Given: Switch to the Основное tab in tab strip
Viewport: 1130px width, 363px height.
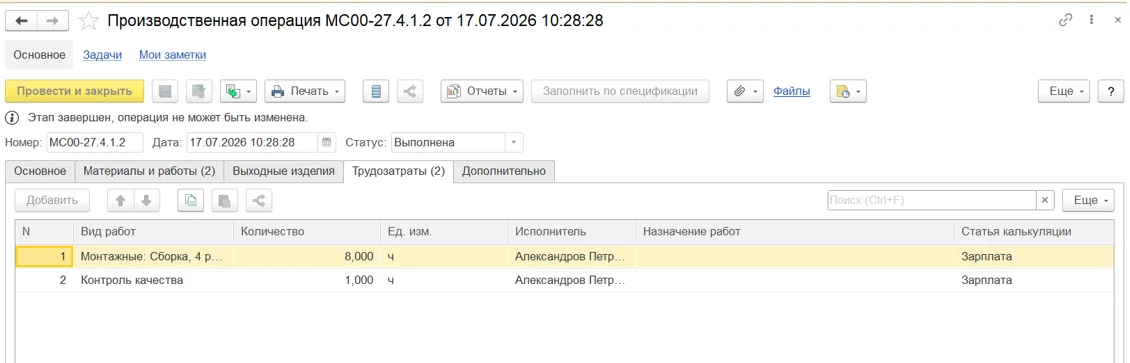Looking at the screenshot, I should coord(40,171).
